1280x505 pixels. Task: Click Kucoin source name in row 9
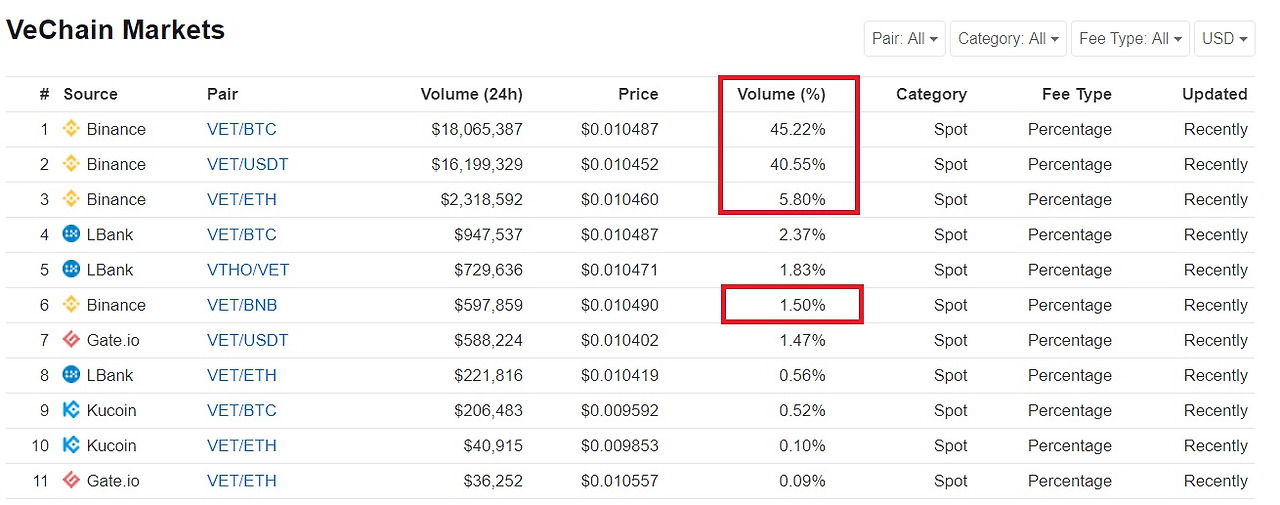[x=111, y=410]
